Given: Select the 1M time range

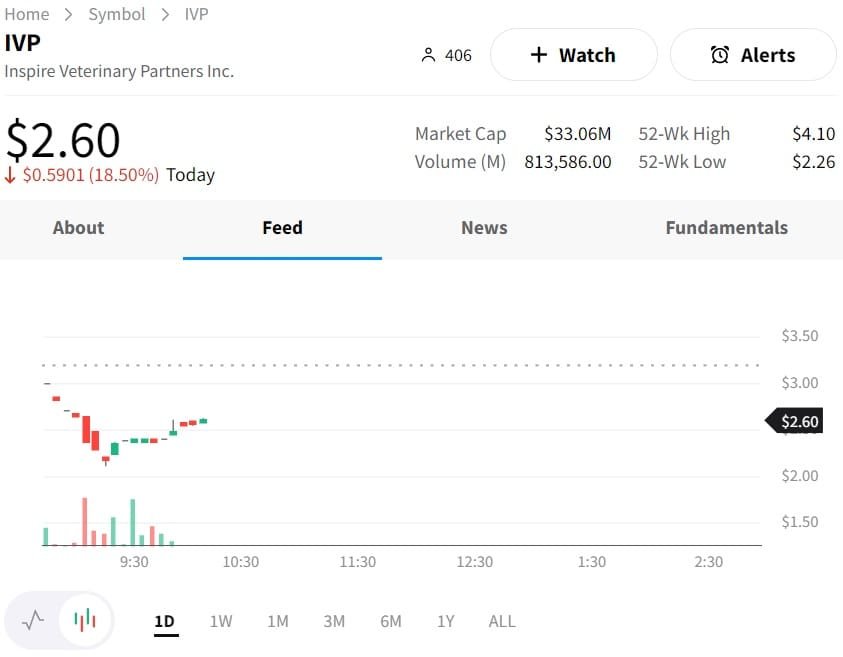Looking at the screenshot, I should 278,621.
